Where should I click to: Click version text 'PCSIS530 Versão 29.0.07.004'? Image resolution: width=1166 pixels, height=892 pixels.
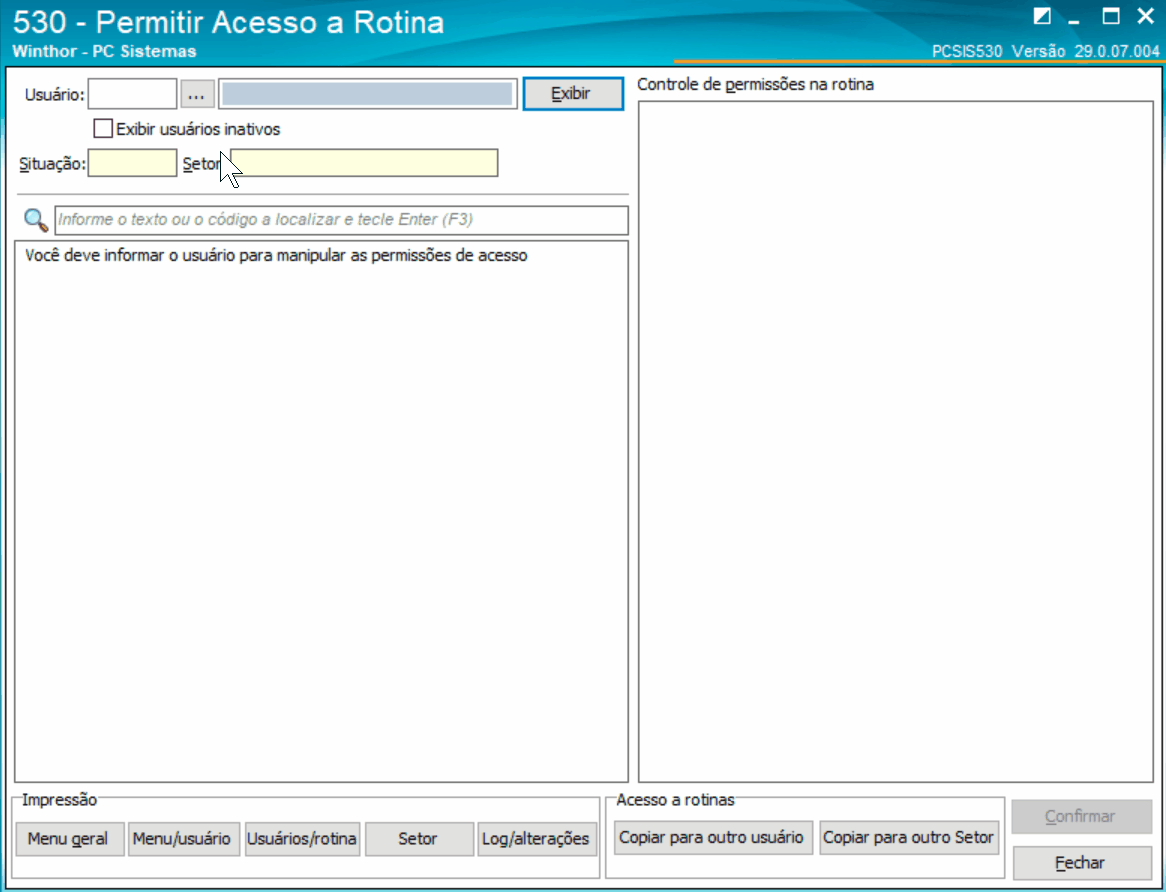point(1046,51)
